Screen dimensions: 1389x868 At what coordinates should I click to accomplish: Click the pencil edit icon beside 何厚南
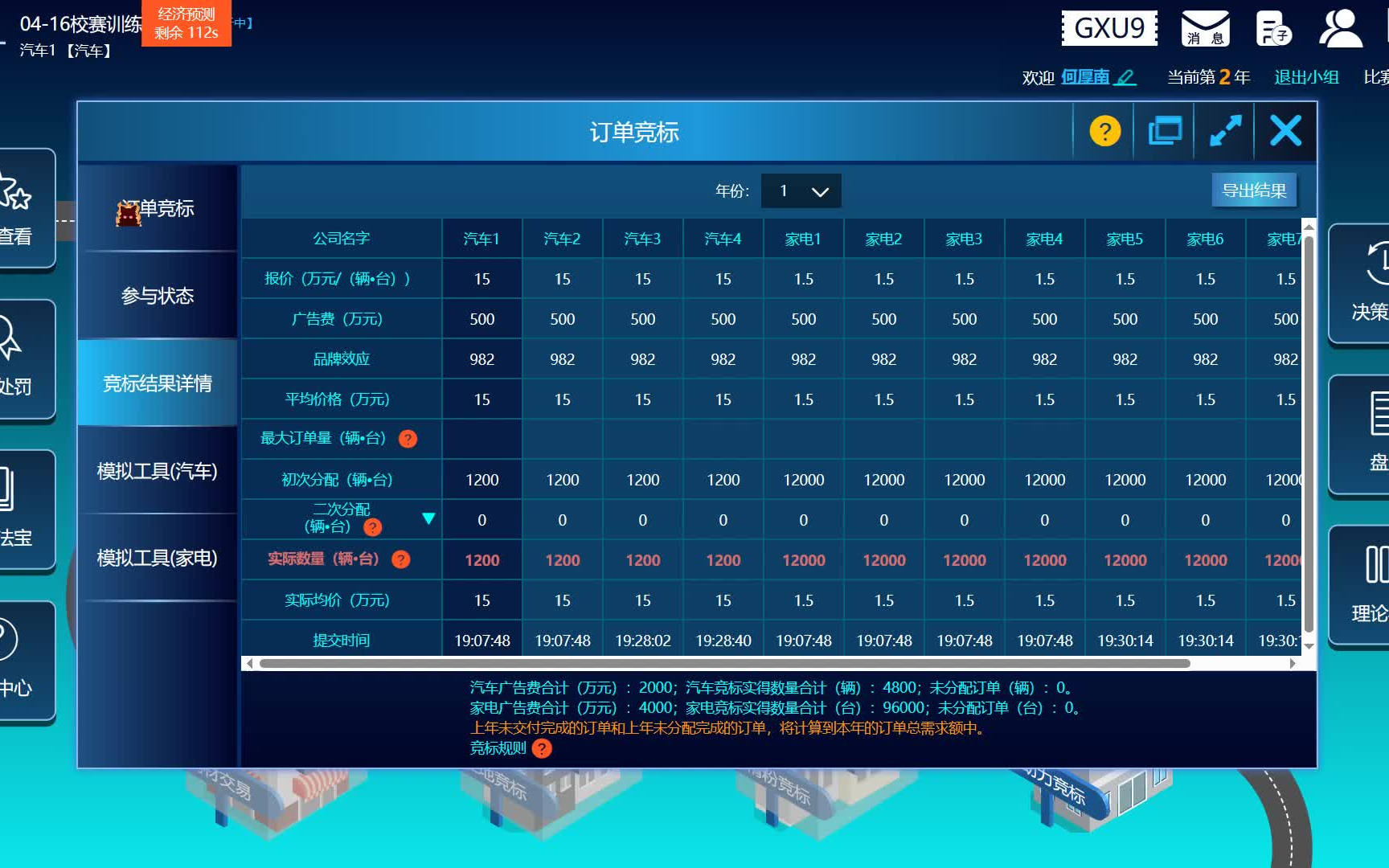[1126, 77]
